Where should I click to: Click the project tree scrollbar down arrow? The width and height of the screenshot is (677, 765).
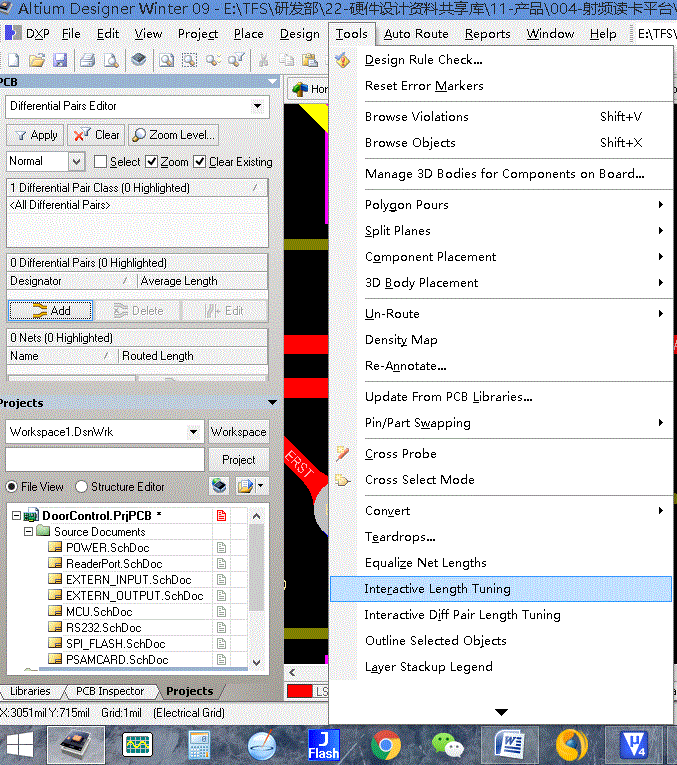257,662
